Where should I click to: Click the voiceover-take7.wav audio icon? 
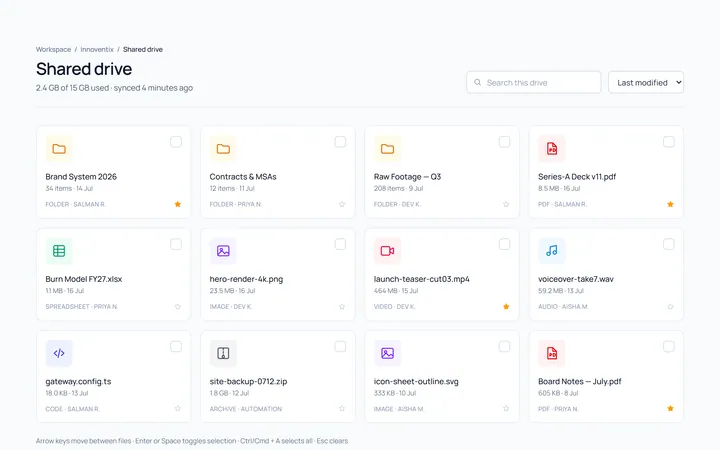coord(551,251)
